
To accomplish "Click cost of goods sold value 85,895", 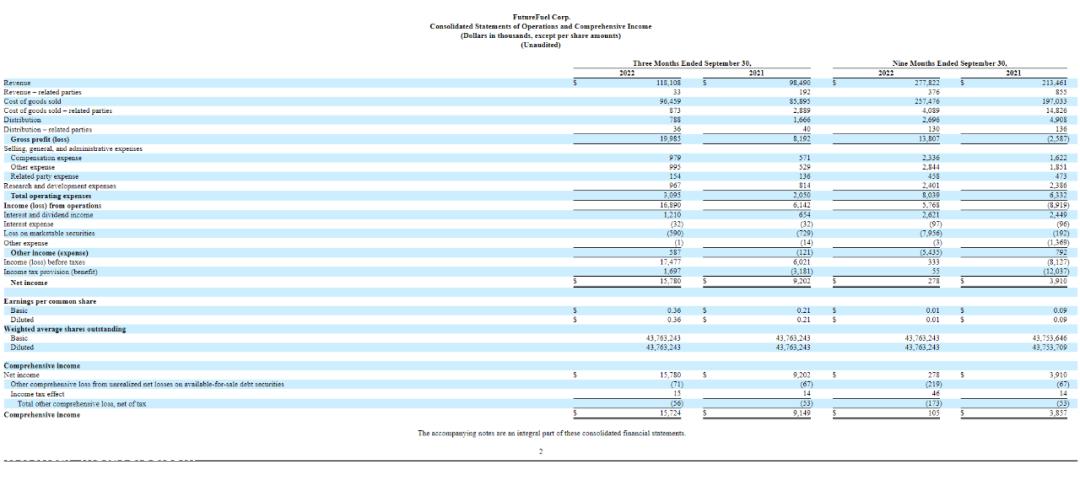I will (x=801, y=101).
